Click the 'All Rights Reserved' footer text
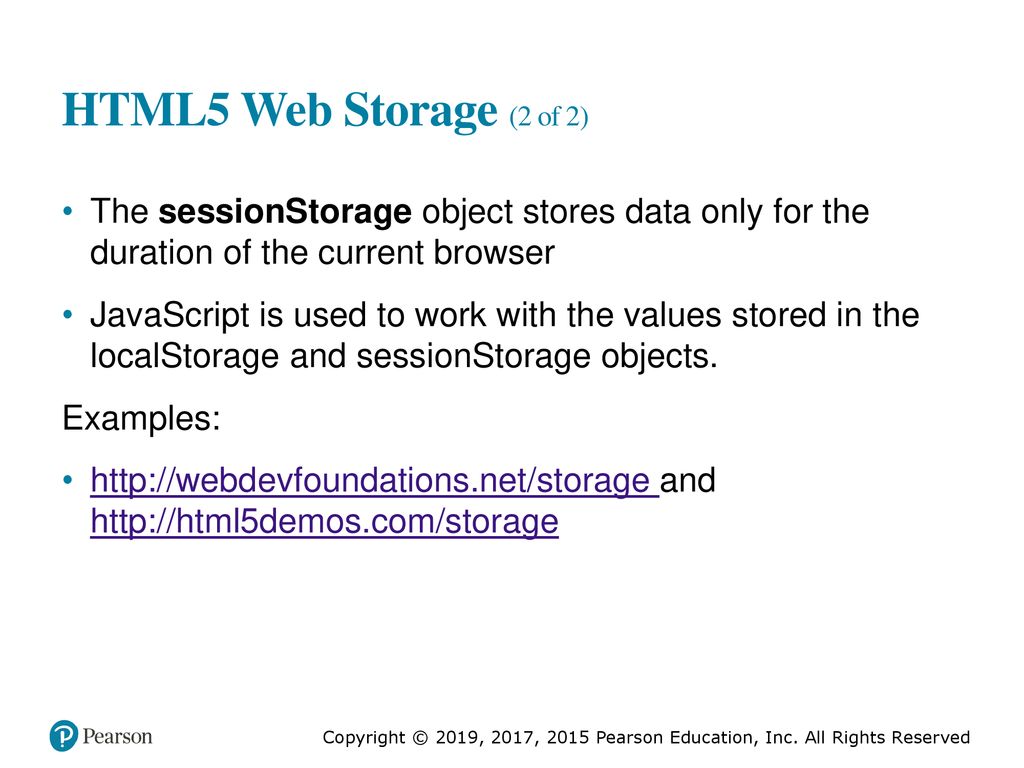This screenshot has width=1024, height=768. click(x=887, y=738)
